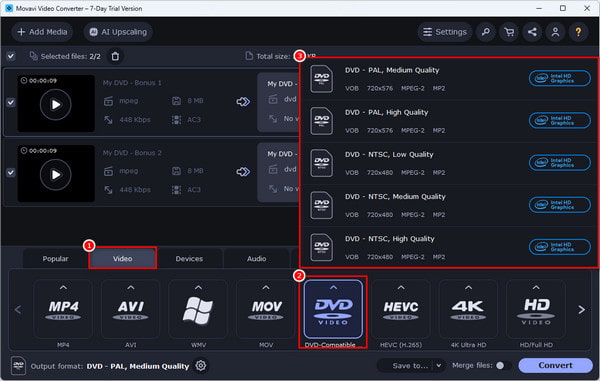Screen dimensions: 600x381
Task: Choose the DVD-Compatible video format icon
Action: coord(333,309)
